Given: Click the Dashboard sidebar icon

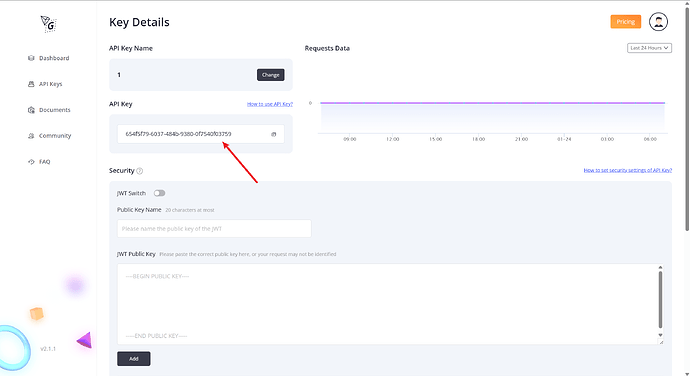Looking at the screenshot, I should pyautogui.click(x=31, y=58).
